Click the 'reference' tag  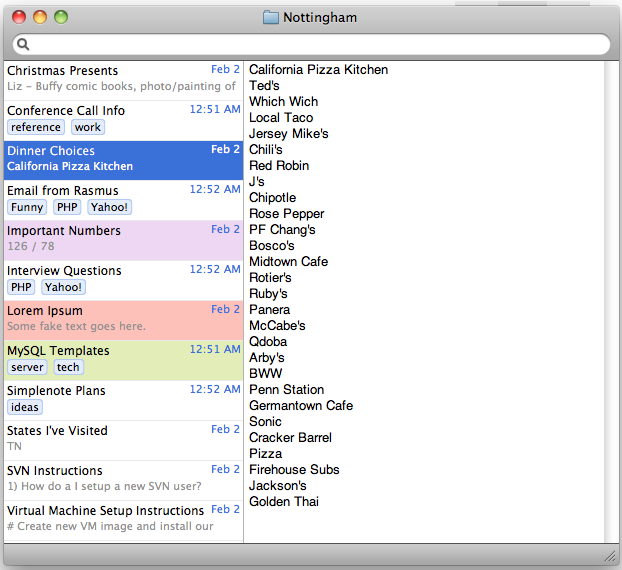click(36, 127)
